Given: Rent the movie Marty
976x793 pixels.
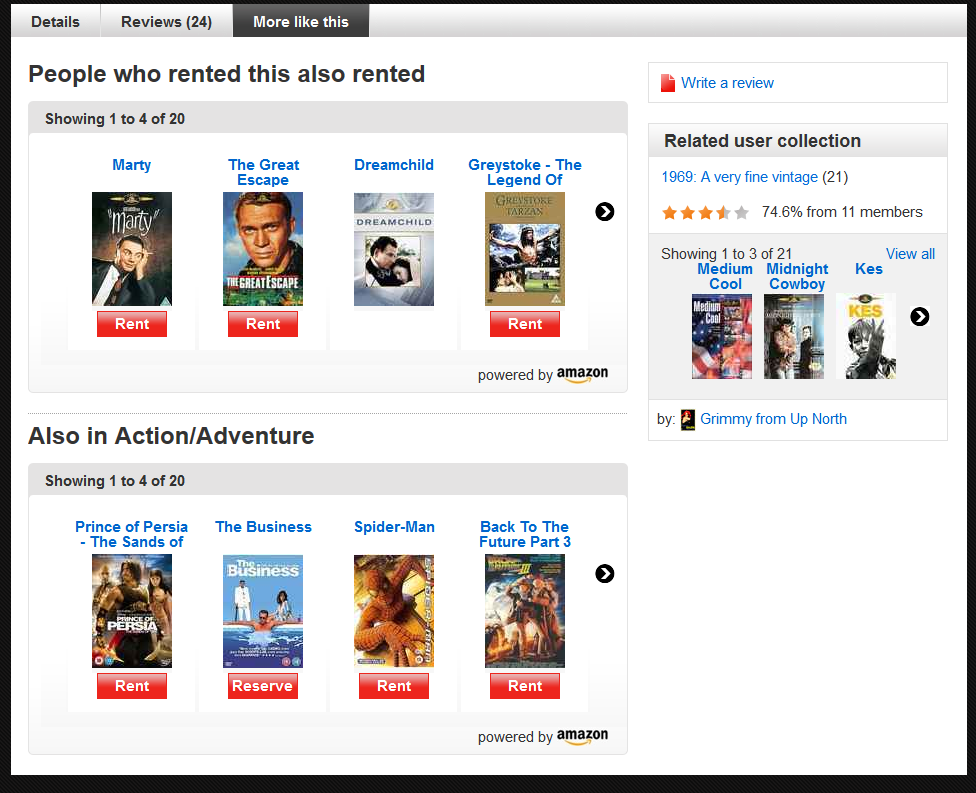Looking at the screenshot, I should [x=132, y=324].
